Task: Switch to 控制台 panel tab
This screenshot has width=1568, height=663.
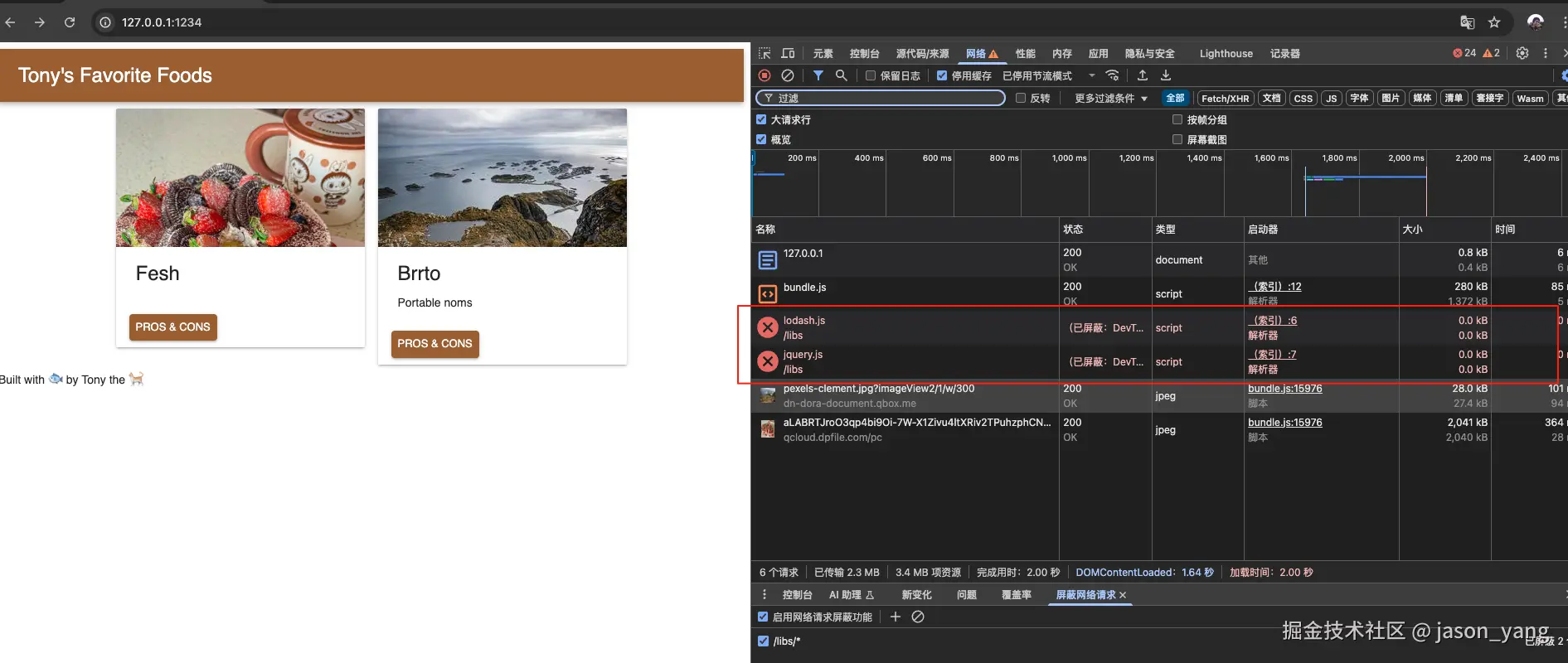Action: (x=865, y=53)
